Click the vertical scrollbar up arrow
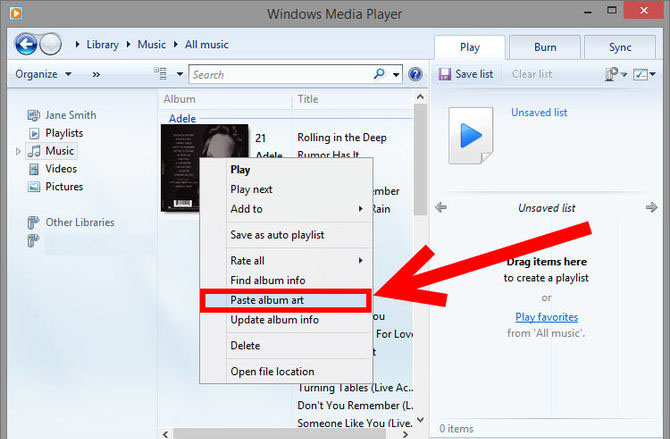The image size is (670, 439). pyautogui.click(x=420, y=97)
